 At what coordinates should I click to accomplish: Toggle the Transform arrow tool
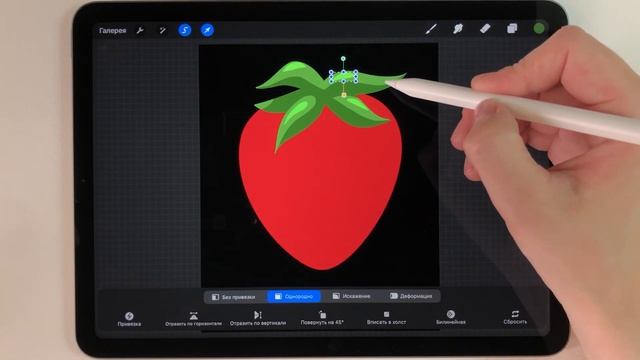[x=207, y=30]
